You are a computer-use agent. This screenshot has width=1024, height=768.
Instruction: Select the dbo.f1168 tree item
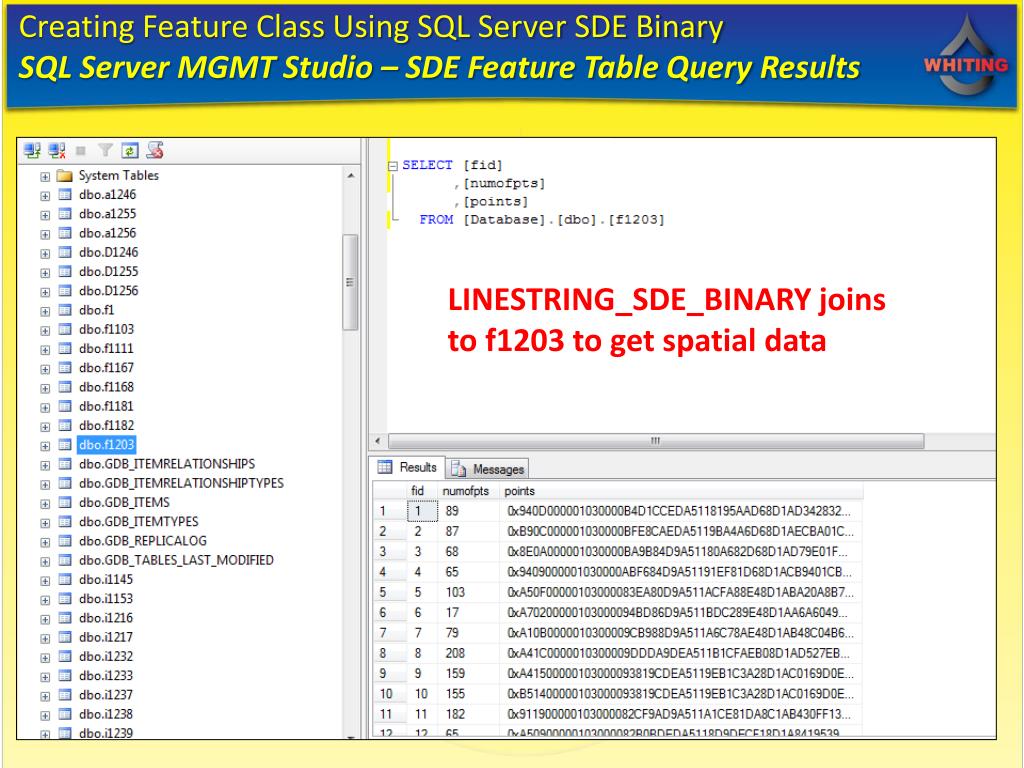(x=106, y=387)
